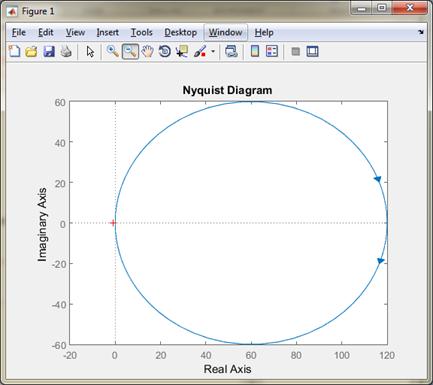Screen dimensions: 433x385
Task: Toggle the Zoom Out magnifier tool
Action: tap(130, 52)
